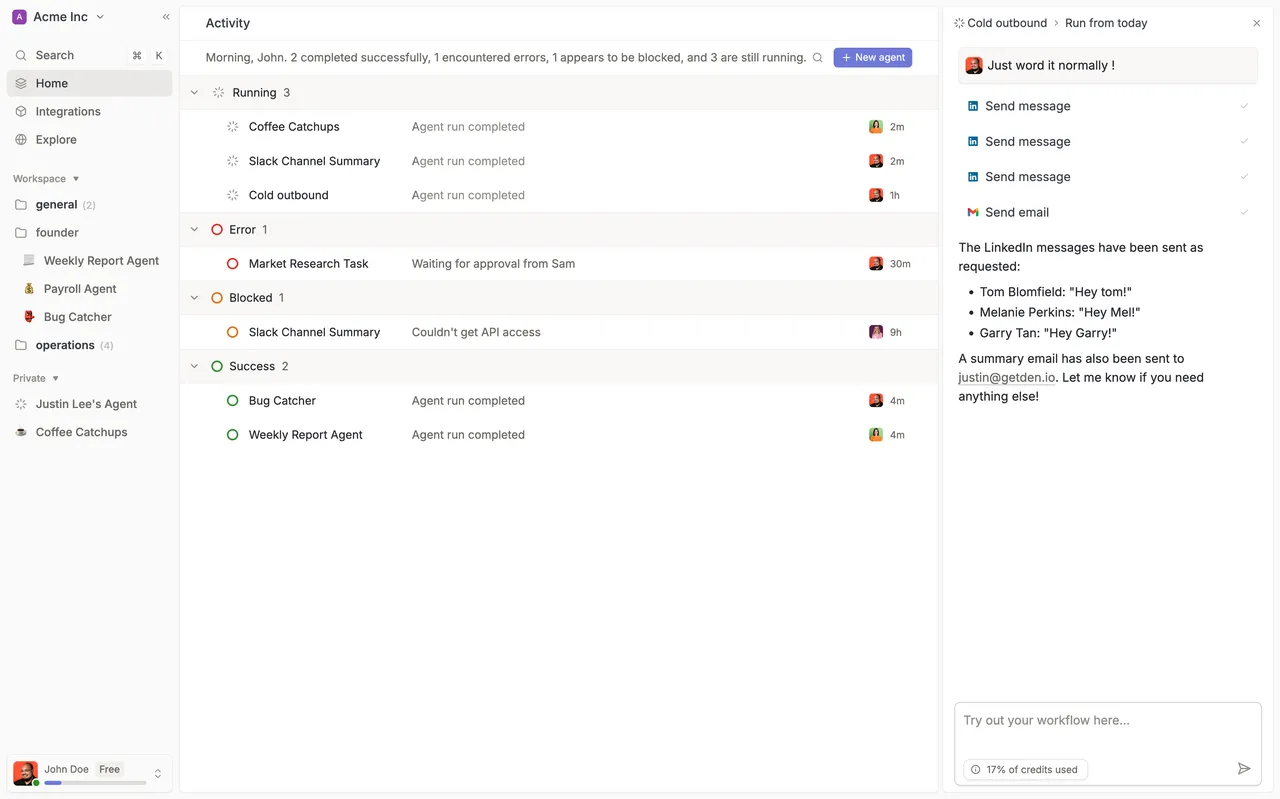Click the 'Just word it normally !' message
This screenshot has width=1280, height=799.
tap(1108, 65)
